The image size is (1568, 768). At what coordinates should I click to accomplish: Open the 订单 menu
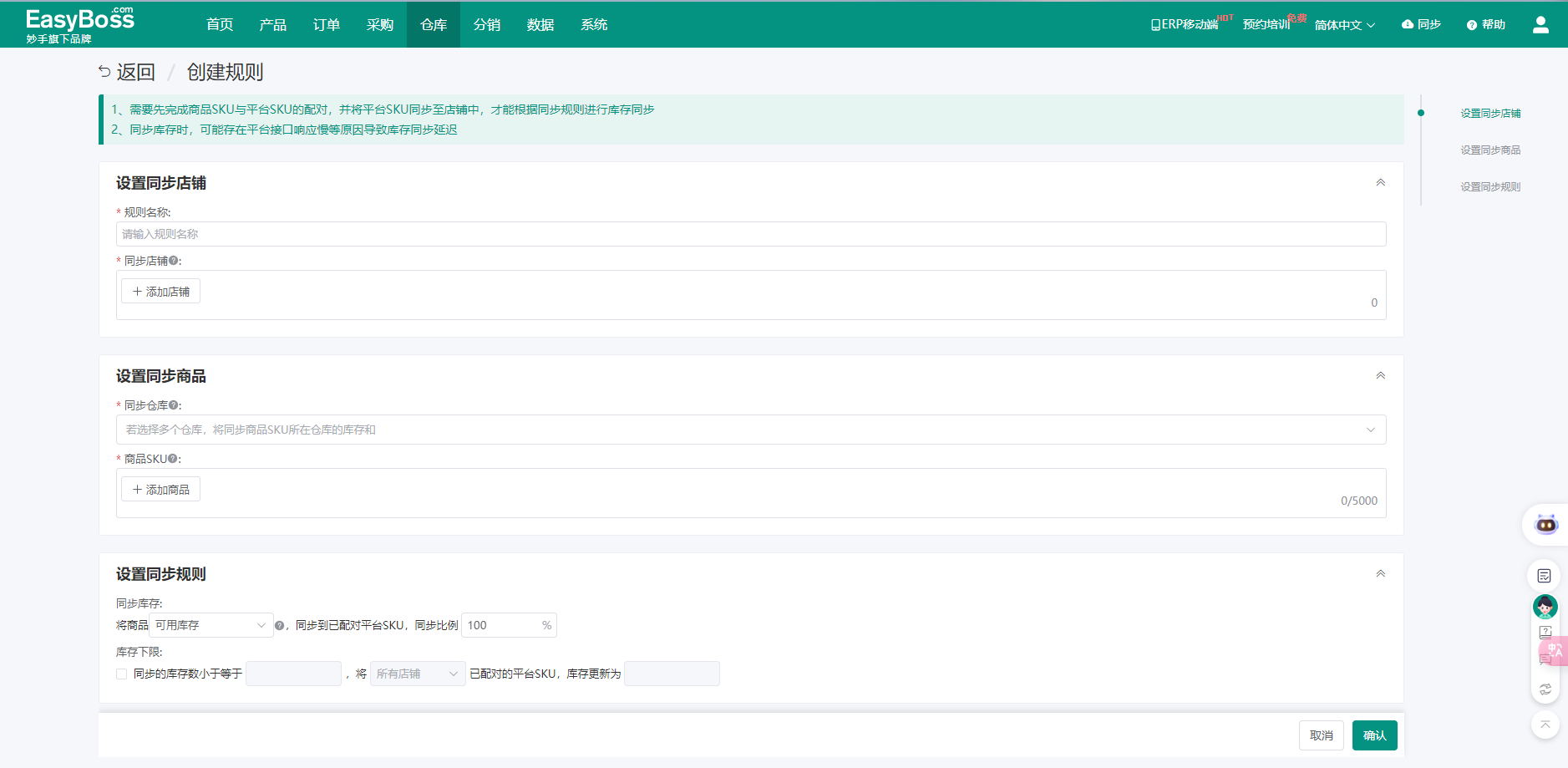[x=327, y=24]
